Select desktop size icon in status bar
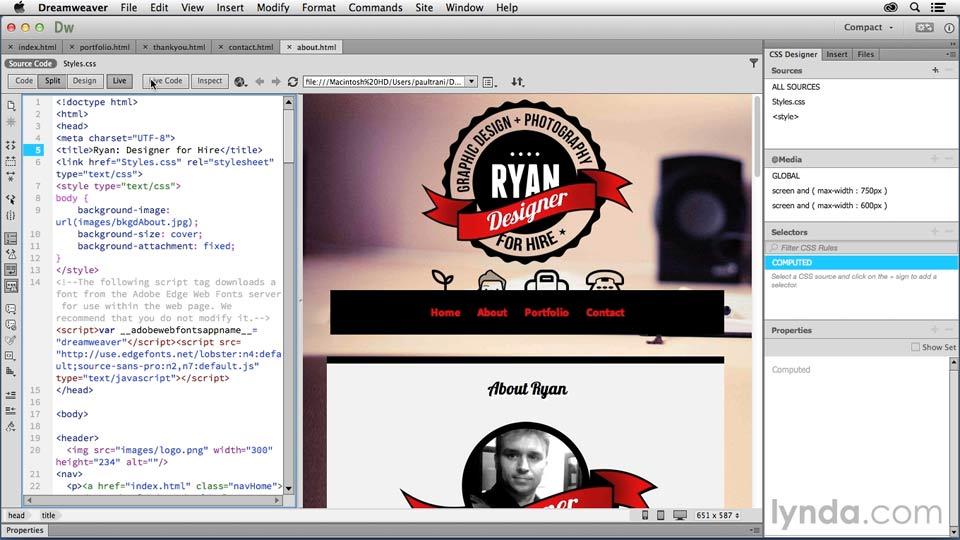 click(680, 516)
